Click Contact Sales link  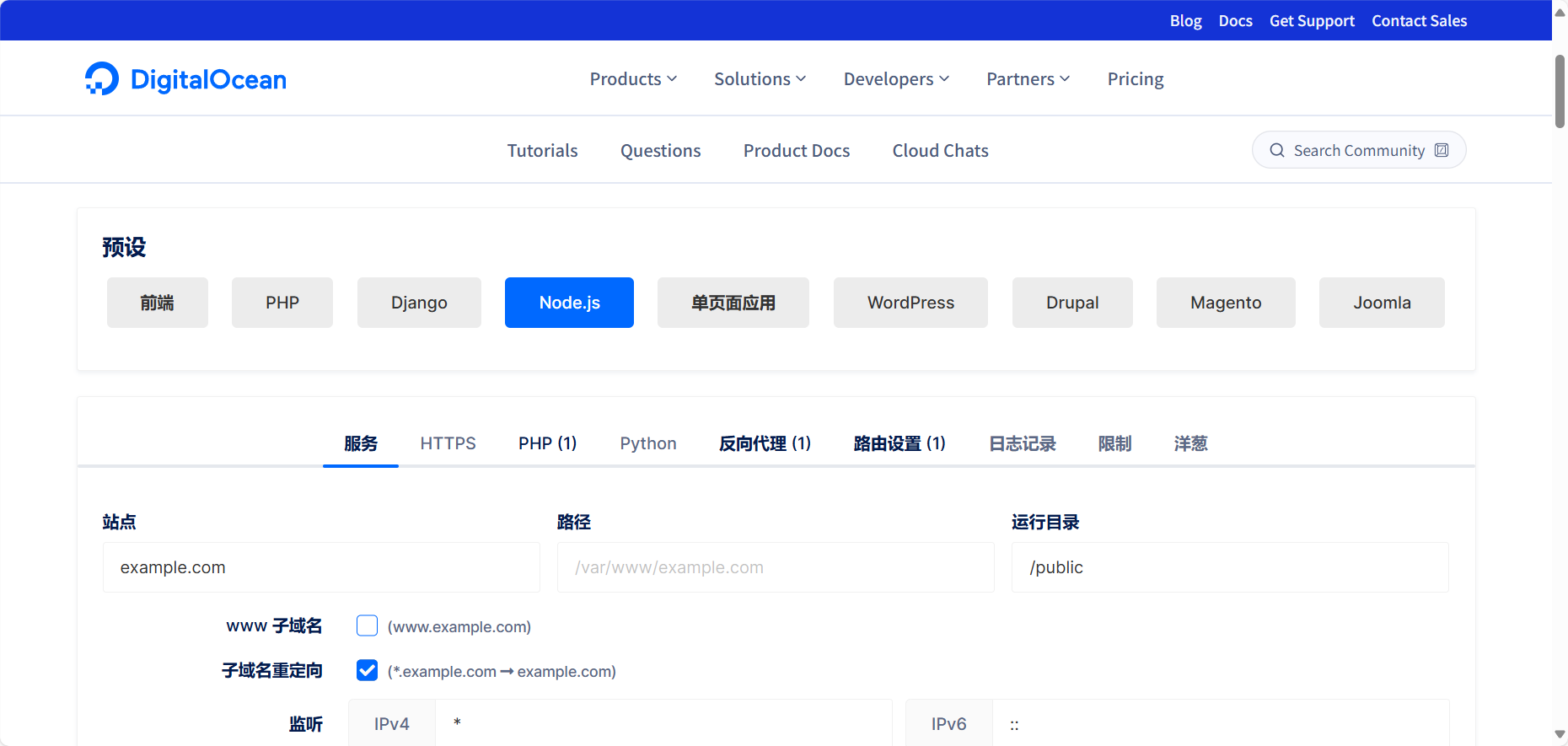click(1419, 21)
